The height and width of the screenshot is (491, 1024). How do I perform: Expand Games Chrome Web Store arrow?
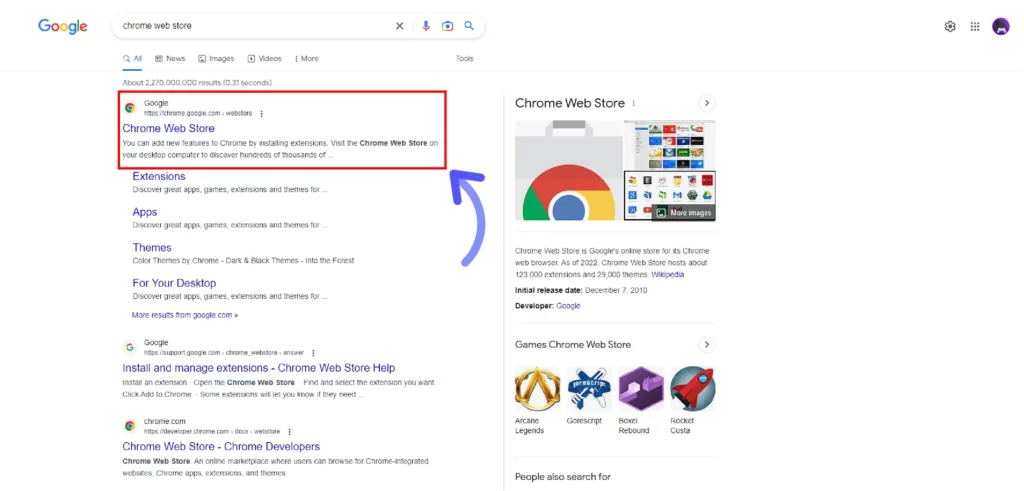(707, 345)
